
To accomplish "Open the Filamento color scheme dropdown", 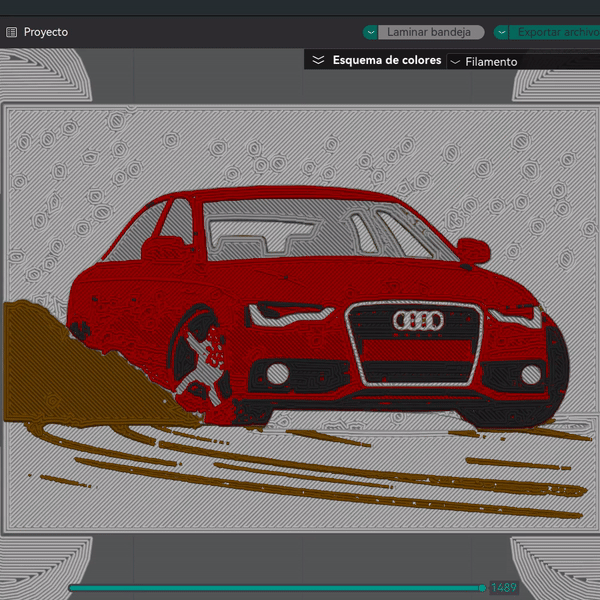I will click(490, 61).
